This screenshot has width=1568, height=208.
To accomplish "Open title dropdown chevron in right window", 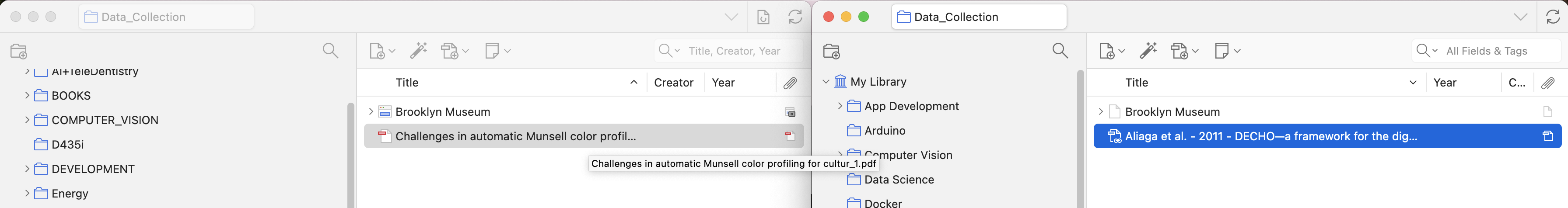I will (x=1520, y=17).
